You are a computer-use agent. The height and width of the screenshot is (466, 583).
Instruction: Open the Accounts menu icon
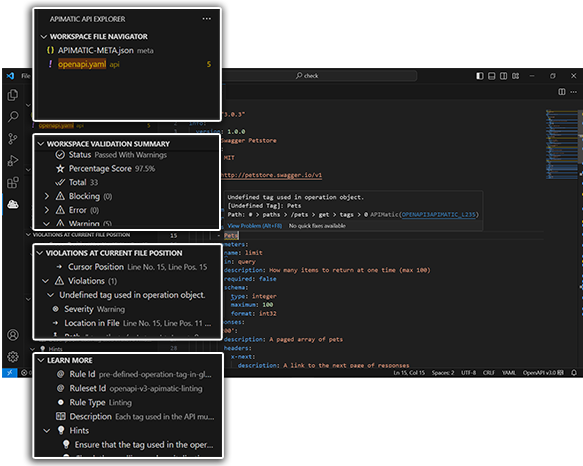click(x=13, y=335)
